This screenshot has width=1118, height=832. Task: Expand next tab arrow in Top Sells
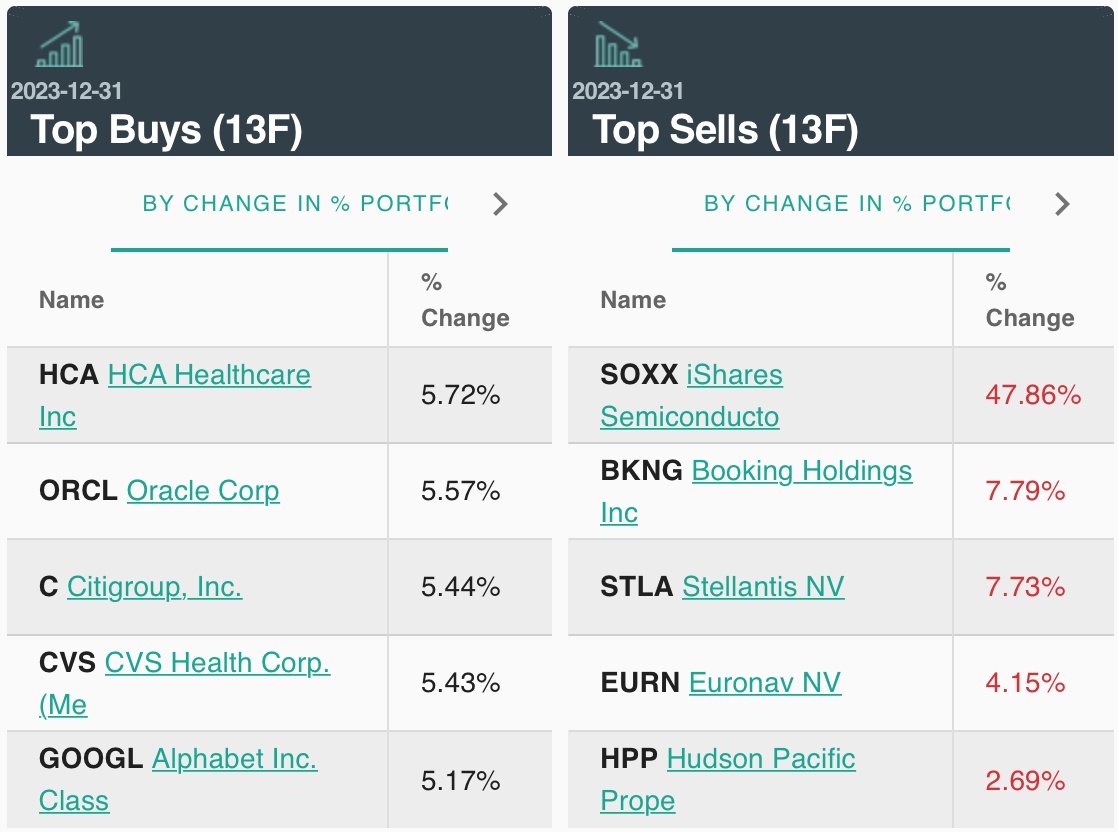point(1062,204)
